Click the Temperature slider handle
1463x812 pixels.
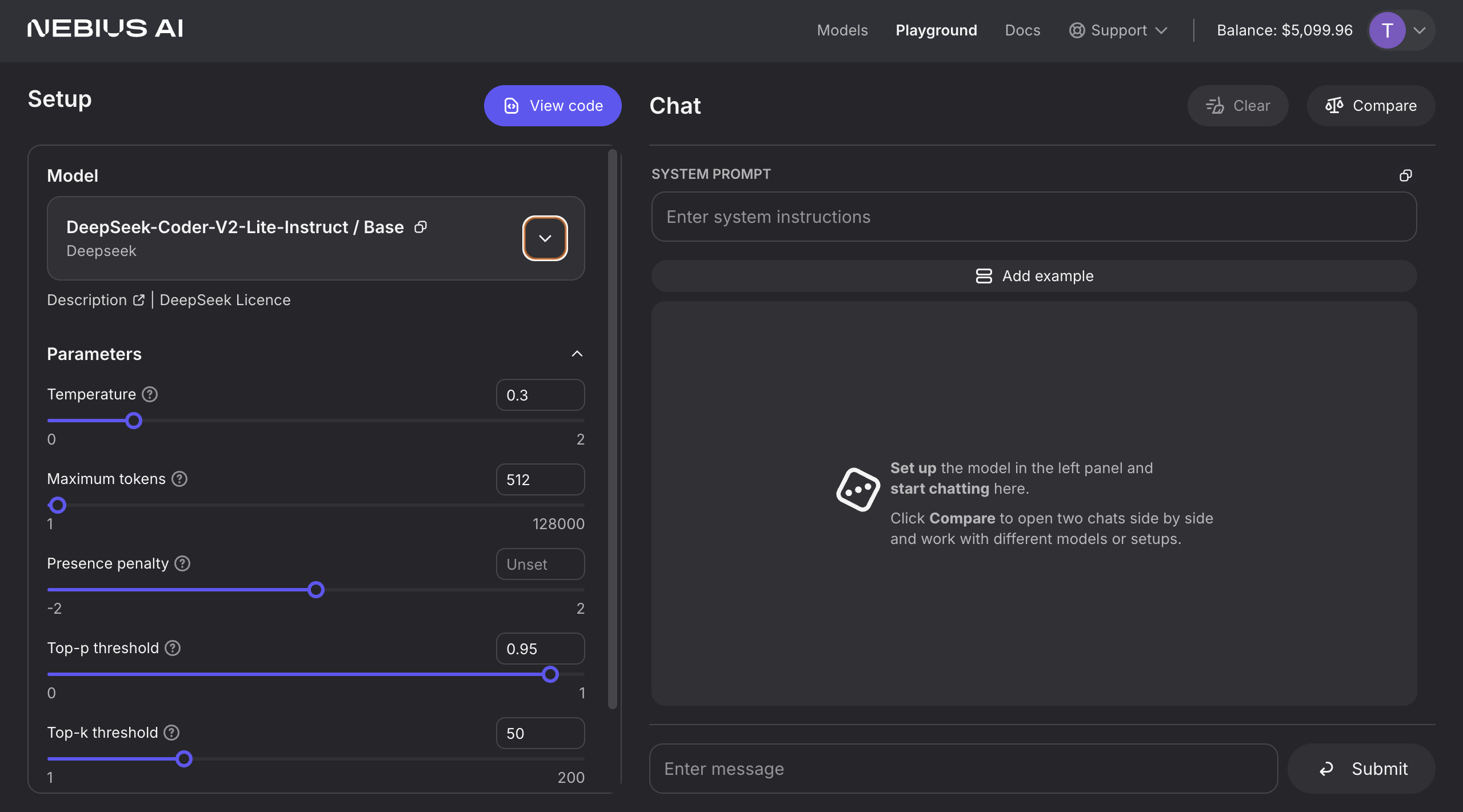134,421
